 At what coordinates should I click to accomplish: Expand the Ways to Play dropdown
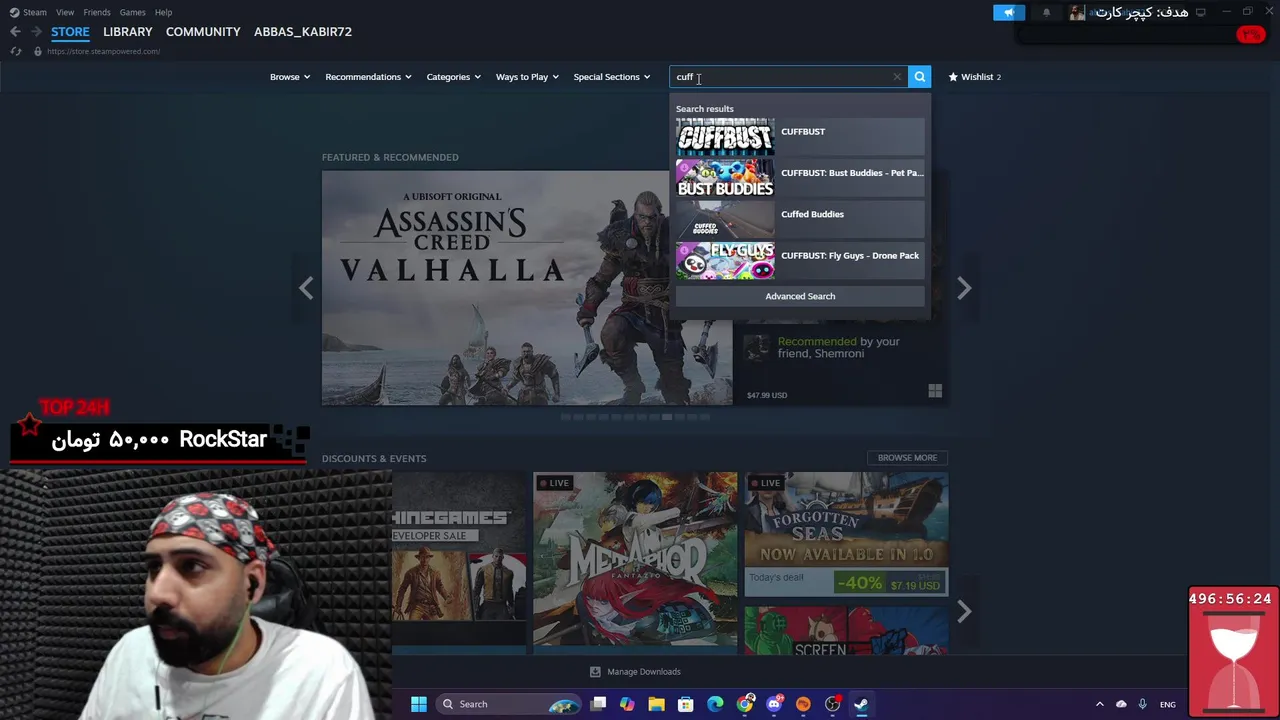(x=527, y=77)
